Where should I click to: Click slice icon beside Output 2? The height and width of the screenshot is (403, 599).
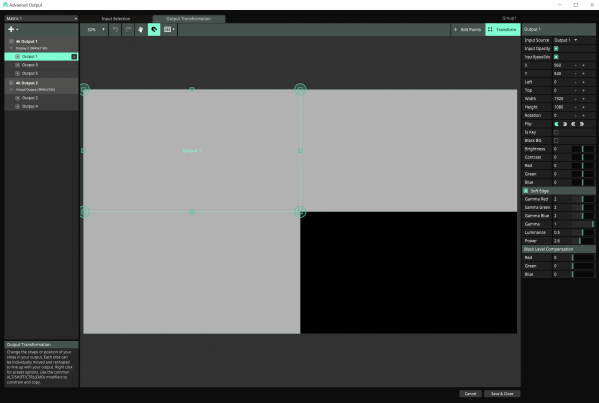pyautogui.click(x=17, y=98)
